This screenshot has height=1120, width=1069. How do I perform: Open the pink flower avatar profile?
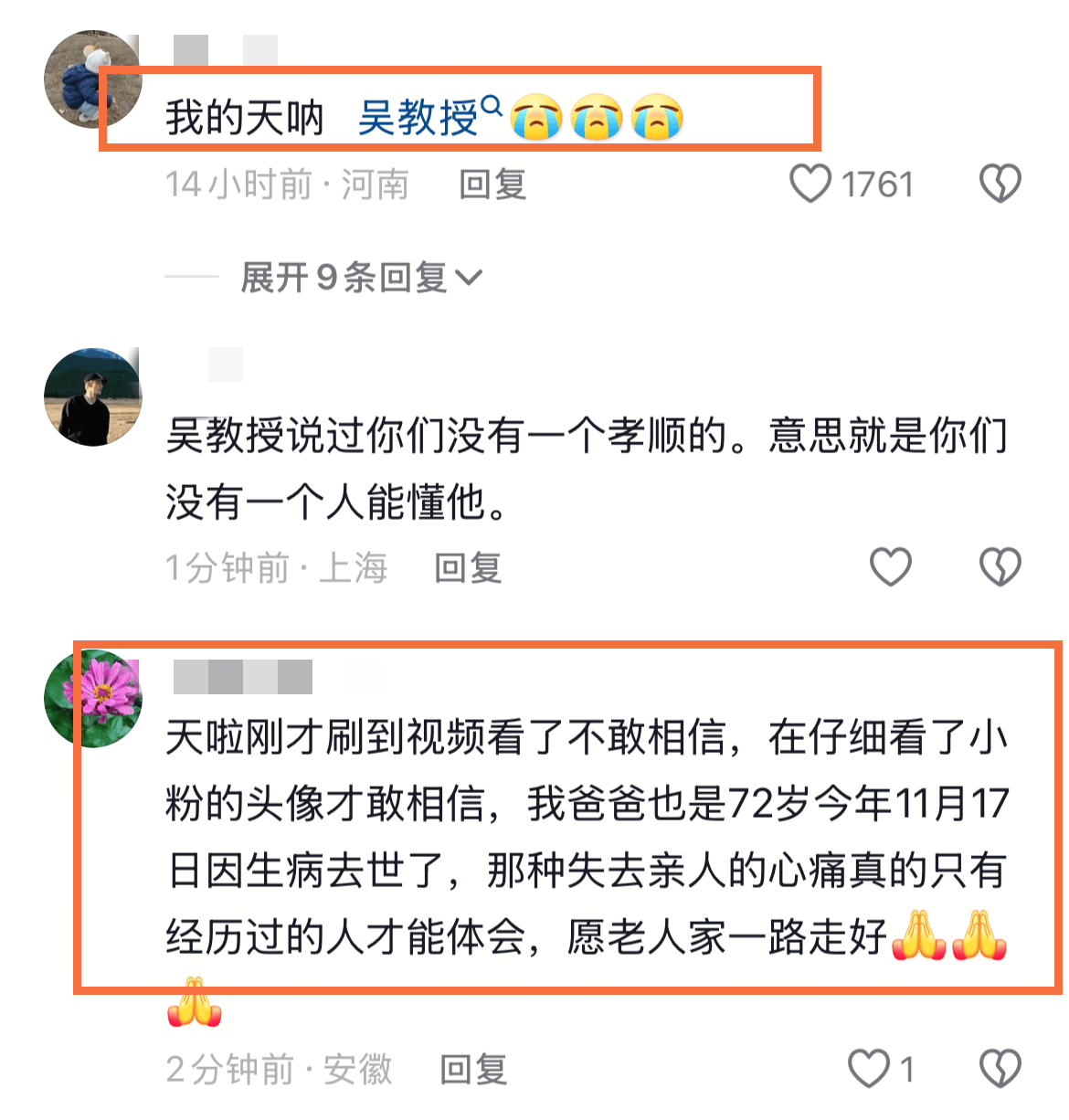click(x=92, y=699)
